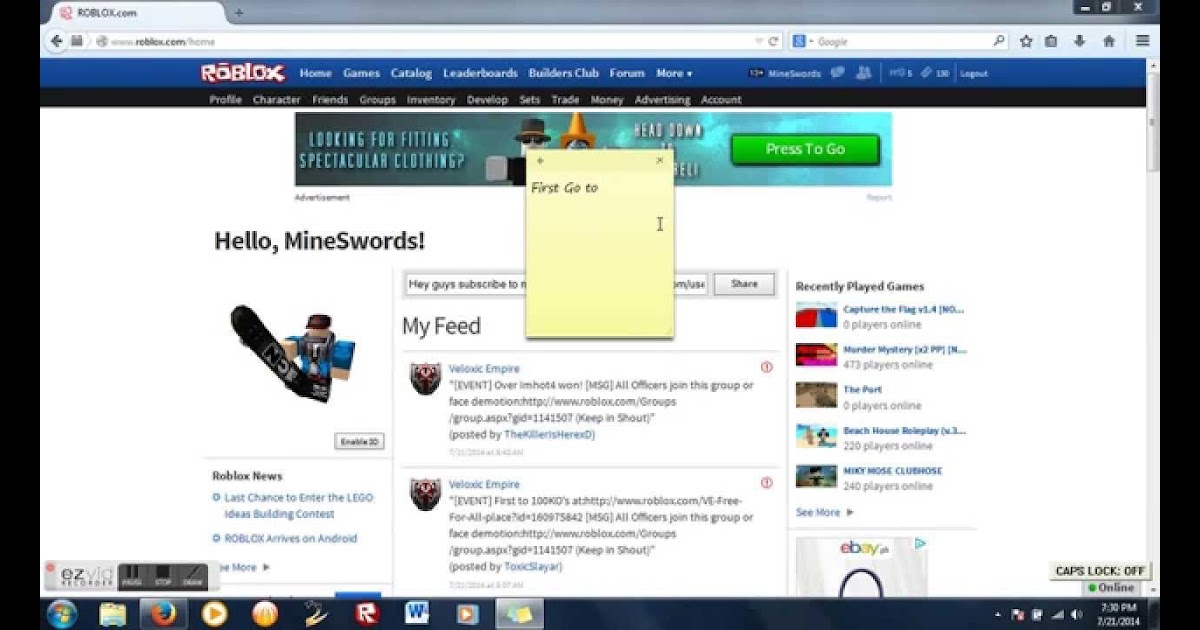Delete the sticky note with its X
Viewport: 1200px width, 630px height.
(659, 160)
